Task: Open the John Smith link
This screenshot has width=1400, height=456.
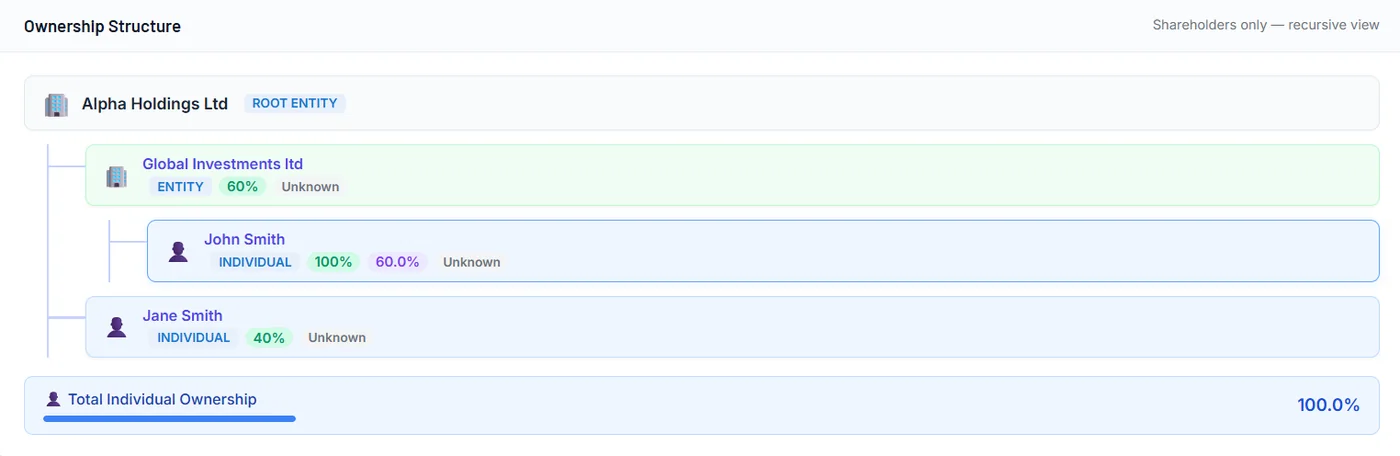Action: [x=244, y=239]
